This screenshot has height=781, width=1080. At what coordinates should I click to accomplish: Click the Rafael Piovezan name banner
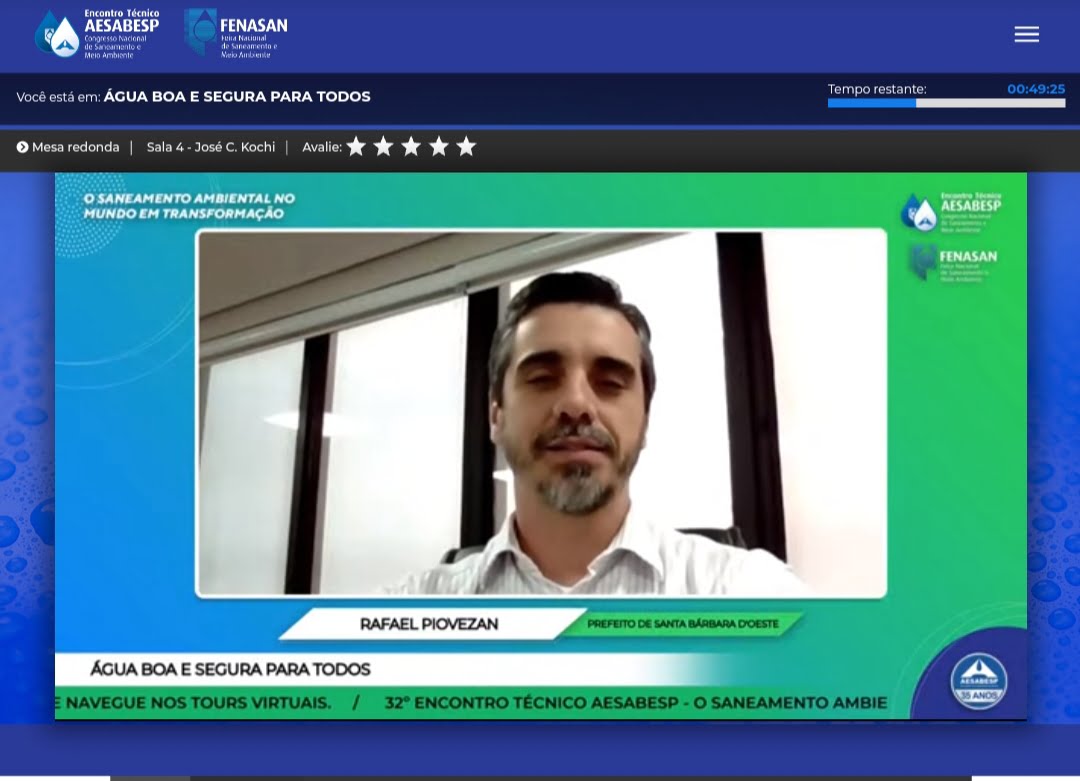tap(428, 624)
